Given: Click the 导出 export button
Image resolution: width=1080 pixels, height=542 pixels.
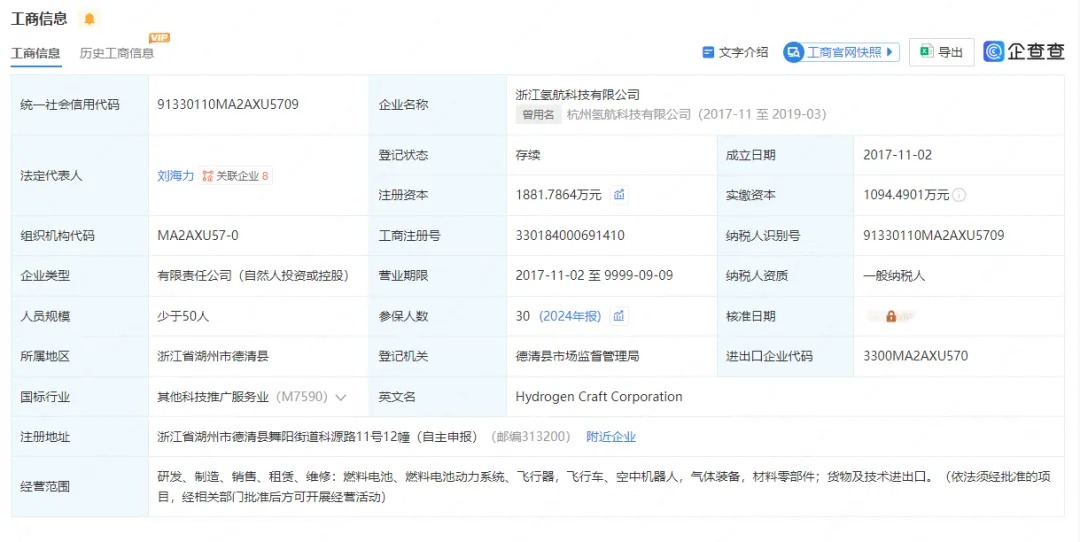Looking at the screenshot, I should click(941, 52).
